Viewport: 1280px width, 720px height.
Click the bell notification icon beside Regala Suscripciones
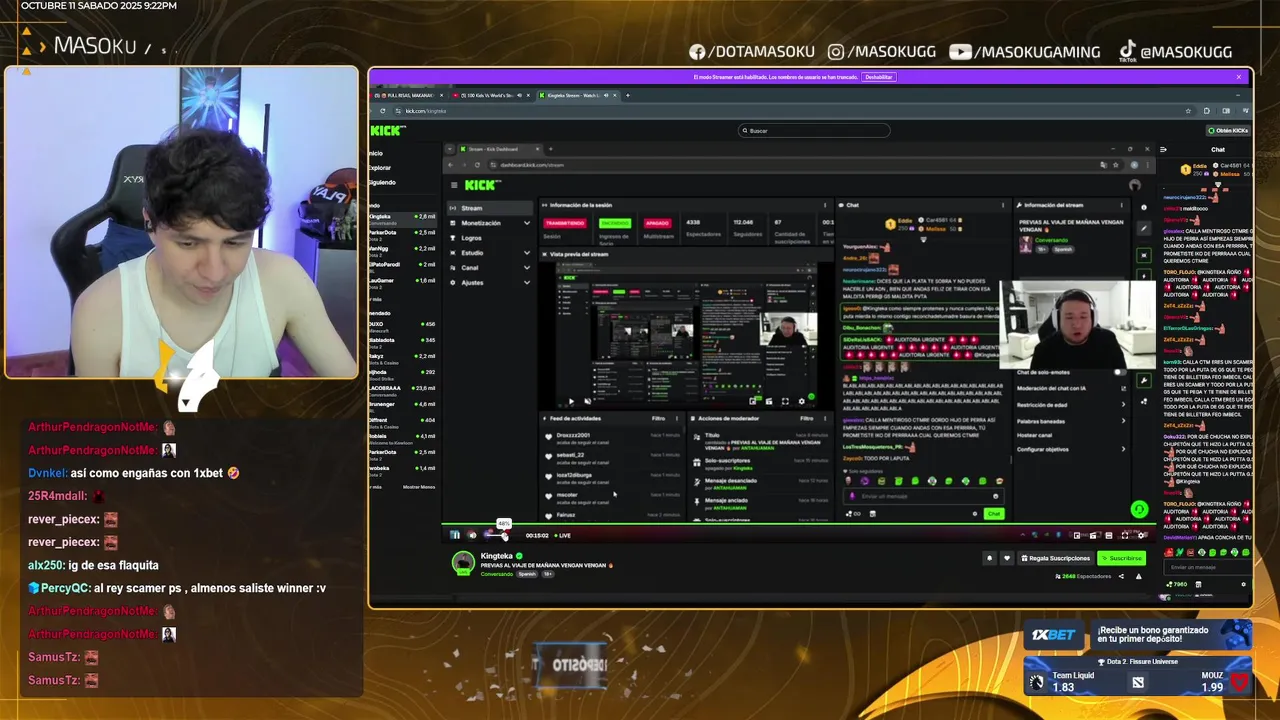pyautogui.click(x=990, y=558)
